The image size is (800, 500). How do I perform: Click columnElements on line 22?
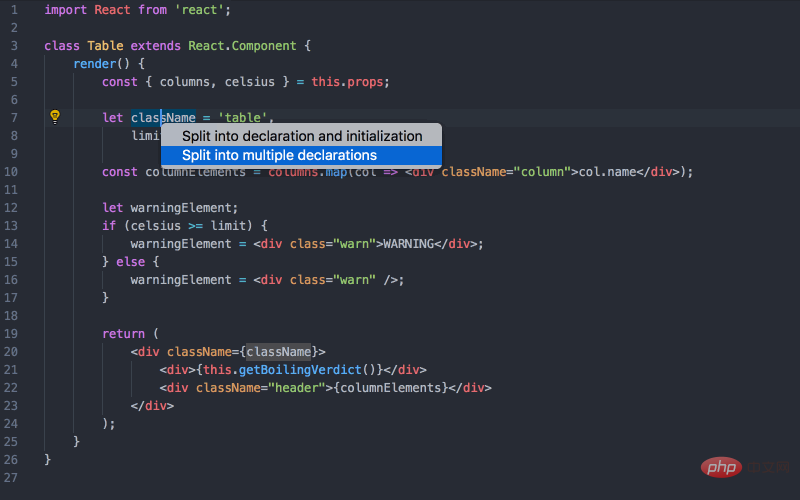pyautogui.click(x=390, y=388)
